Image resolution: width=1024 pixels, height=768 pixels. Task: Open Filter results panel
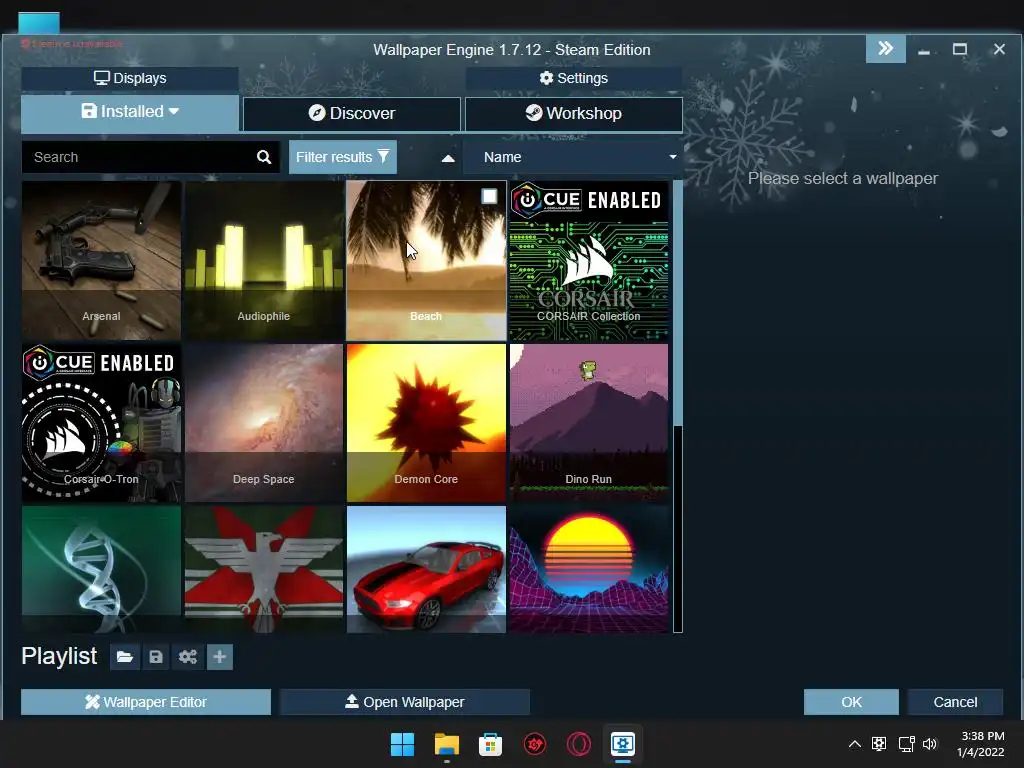[343, 157]
